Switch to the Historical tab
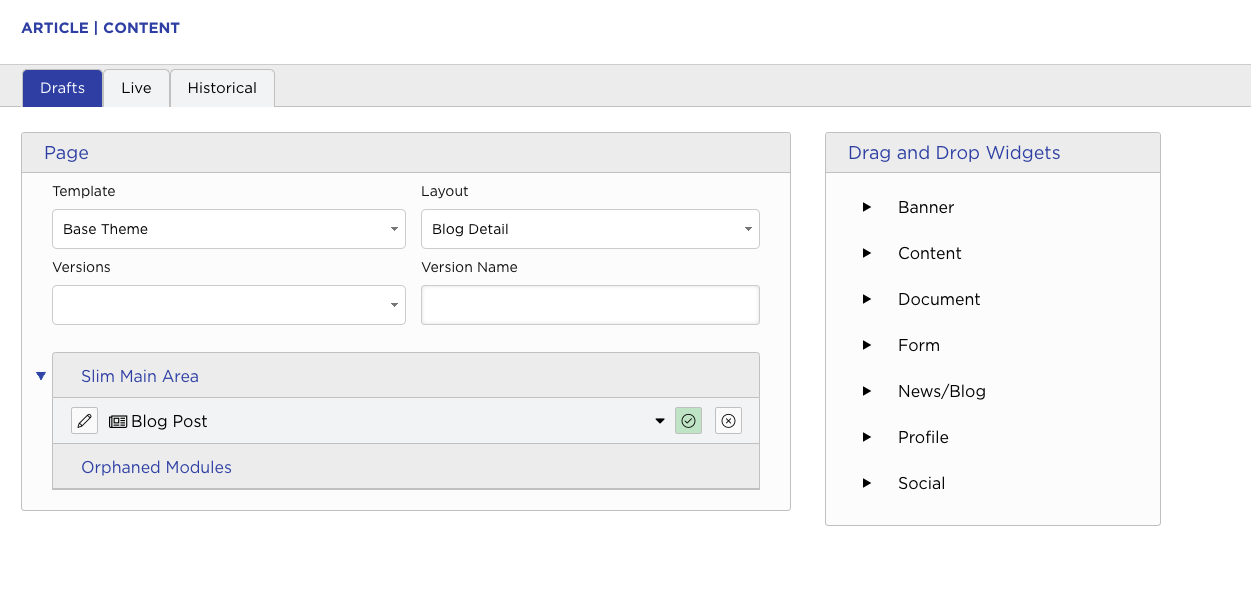This screenshot has height=608, width=1251. click(x=222, y=88)
